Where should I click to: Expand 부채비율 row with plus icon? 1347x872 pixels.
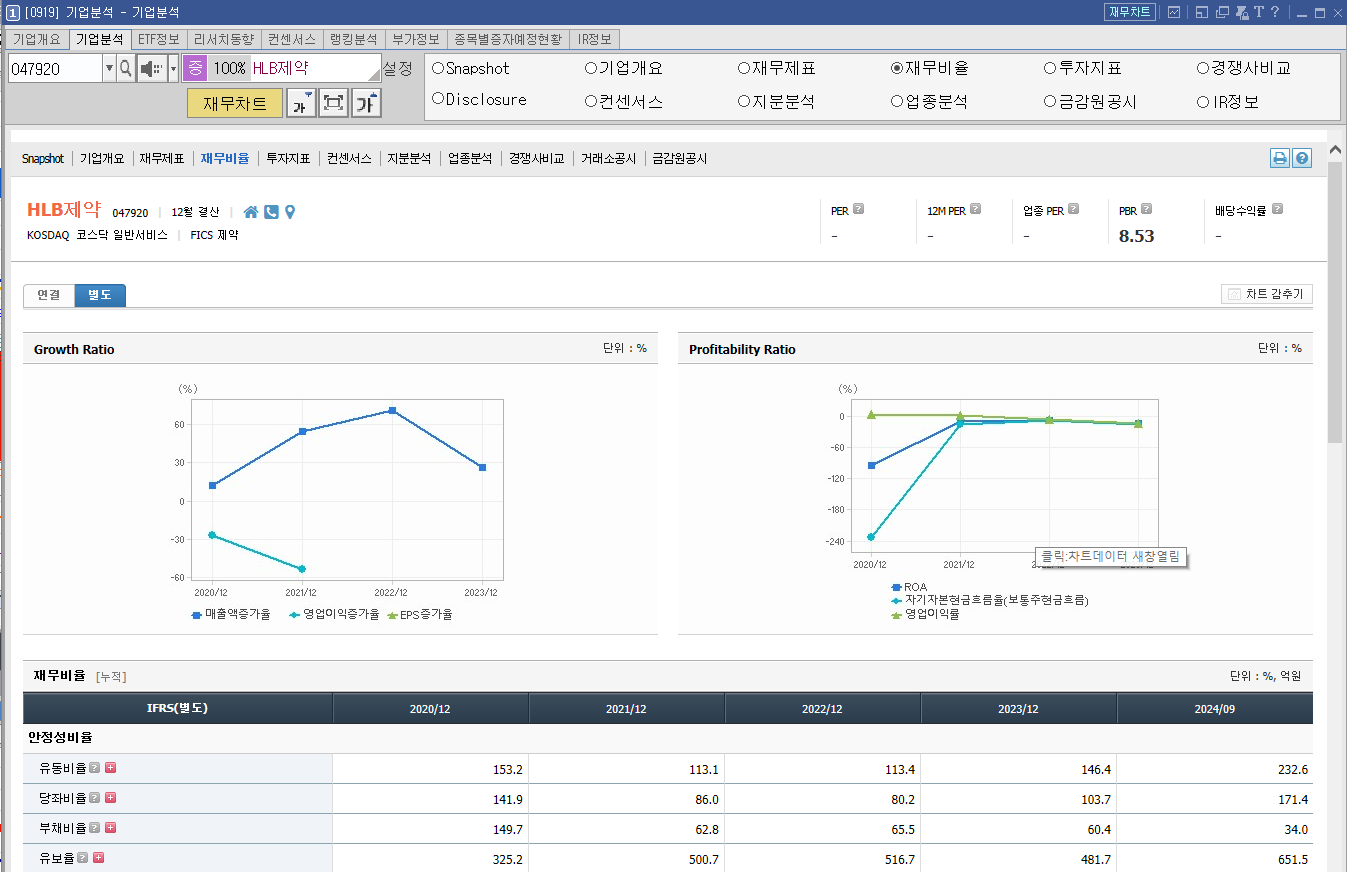pyautogui.click(x=110, y=828)
